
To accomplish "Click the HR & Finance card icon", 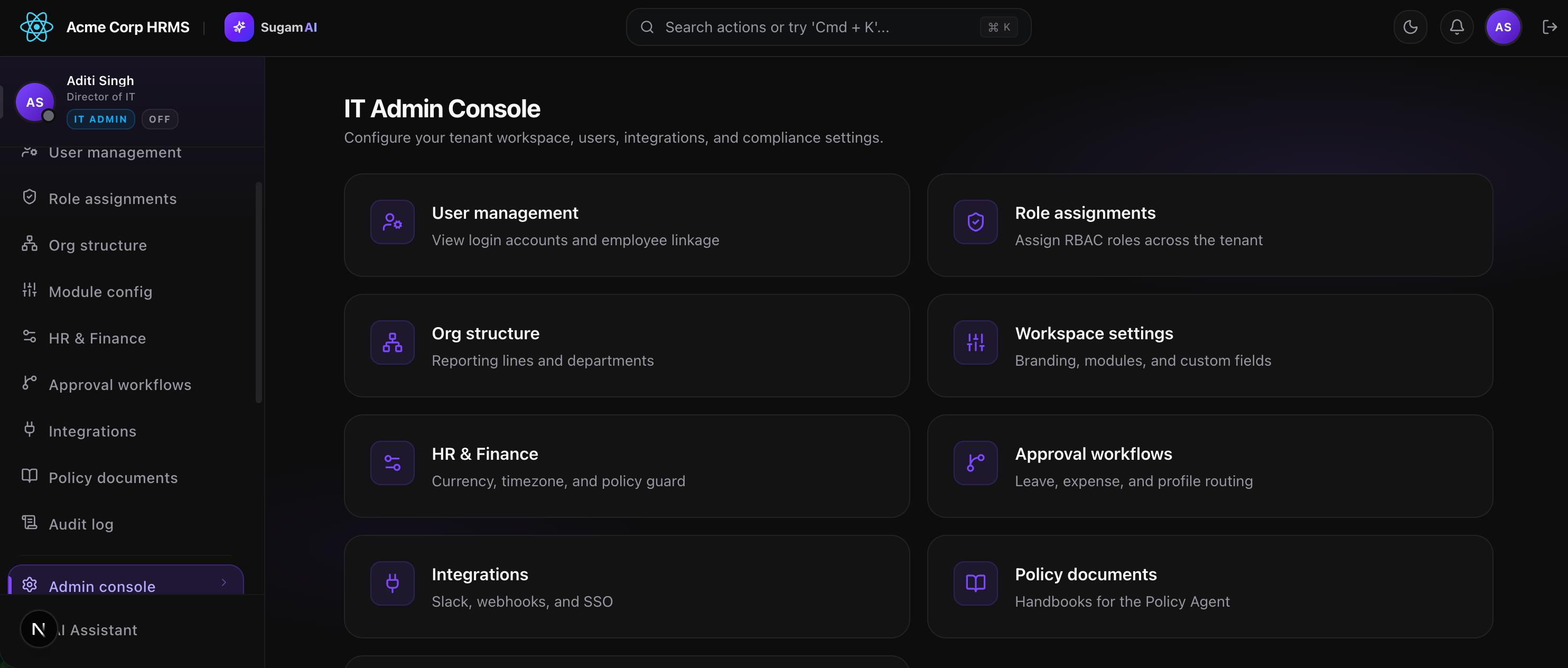I will pos(392,463).
